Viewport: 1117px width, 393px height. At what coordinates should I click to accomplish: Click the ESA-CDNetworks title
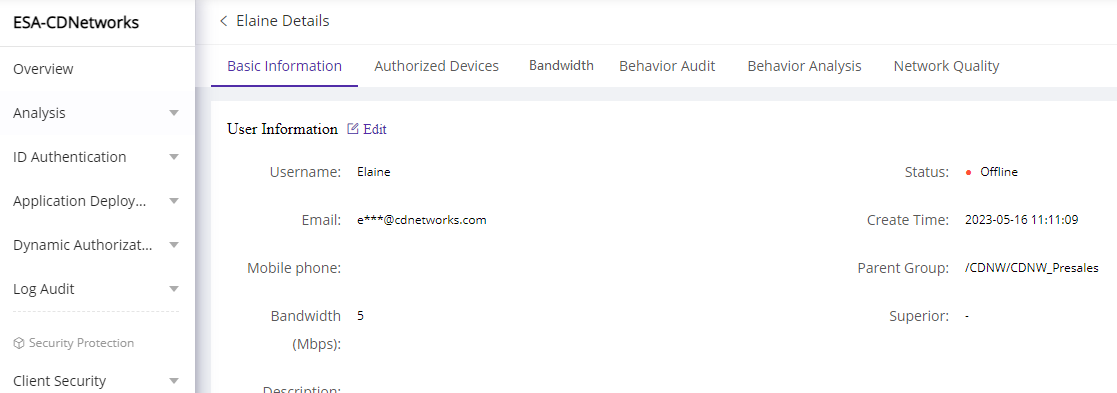[x=76, y=23]
